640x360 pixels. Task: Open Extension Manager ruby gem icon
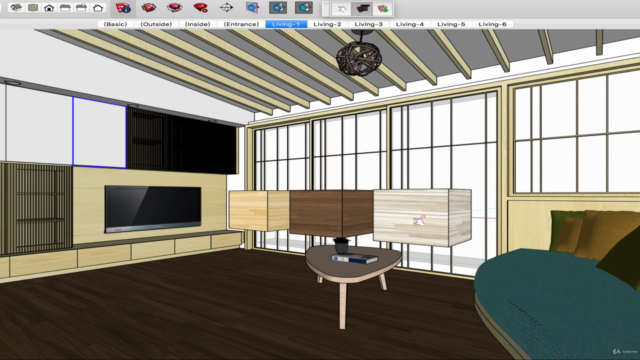click(200, 7)
